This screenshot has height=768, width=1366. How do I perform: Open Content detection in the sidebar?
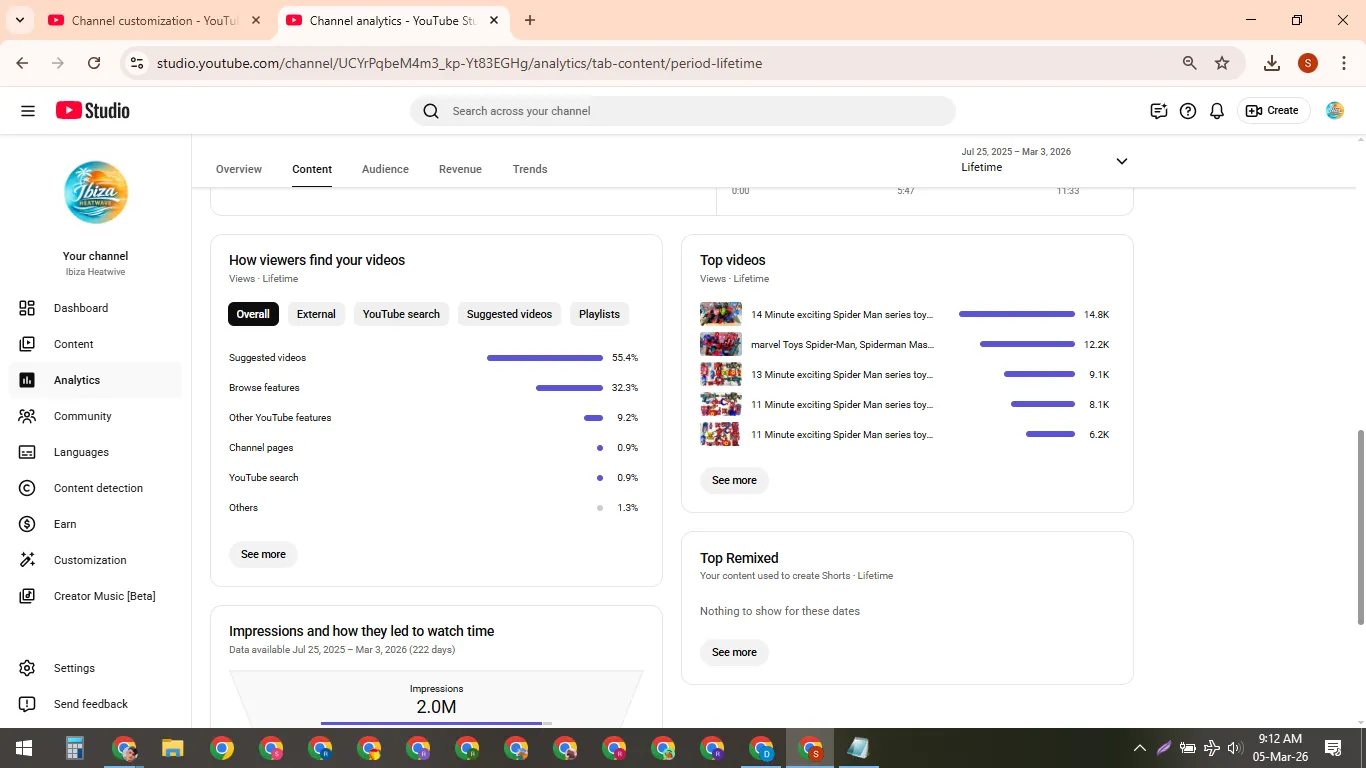pos(96,488)
